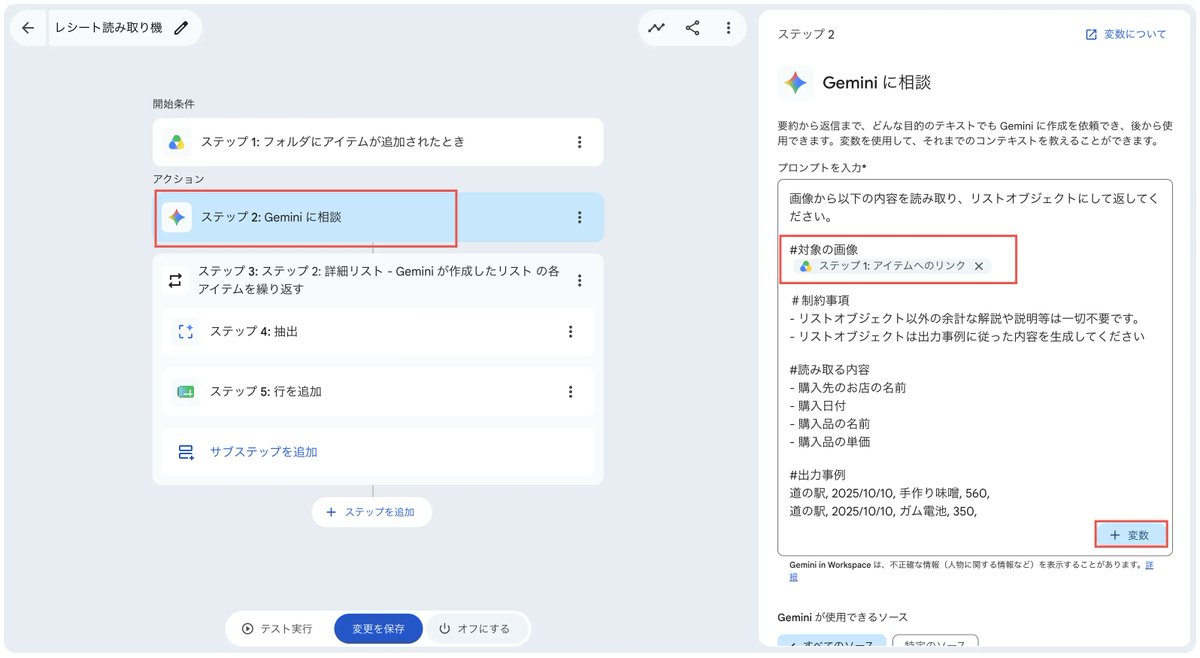Click the extract icon on Step 4

185,331
